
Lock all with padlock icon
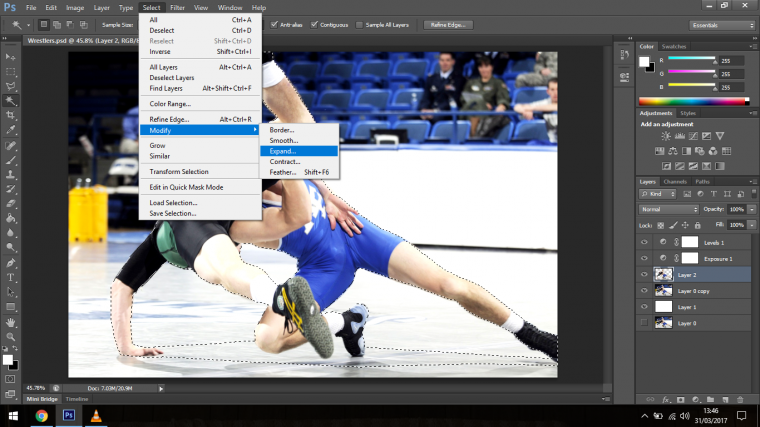point(697,225)
